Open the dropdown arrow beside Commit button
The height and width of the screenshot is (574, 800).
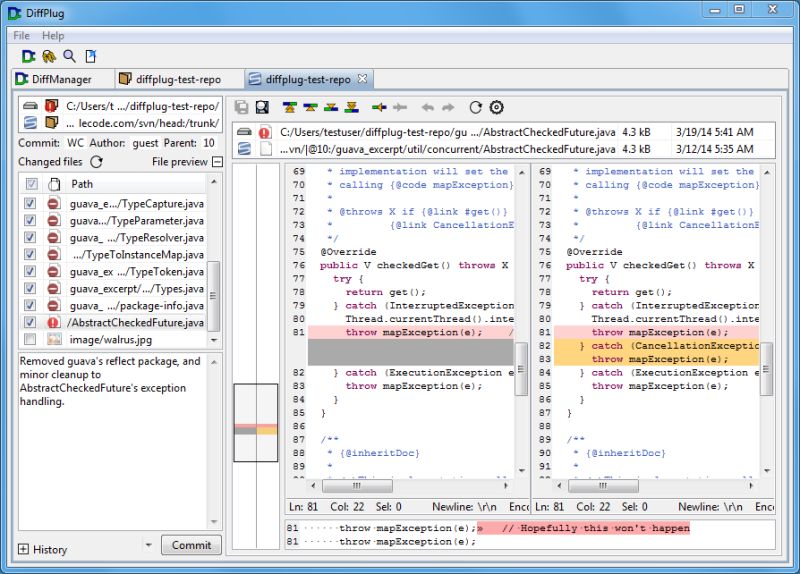click(148, 545)
